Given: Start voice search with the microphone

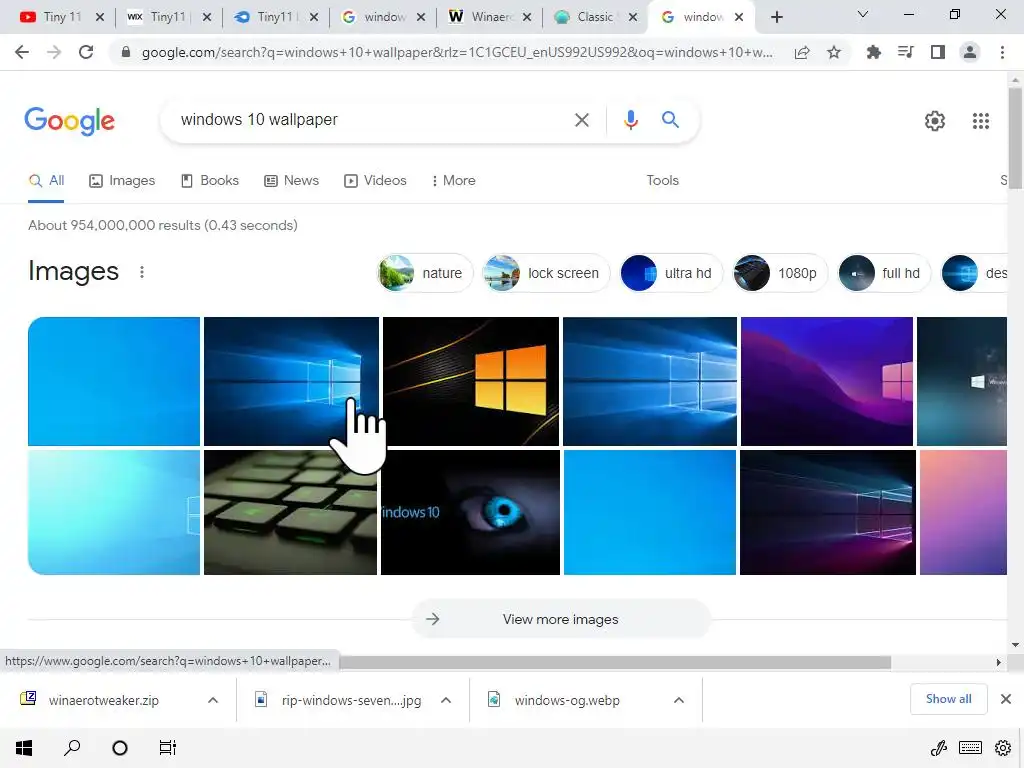Looking at the screenshot, I should point(630,120).
